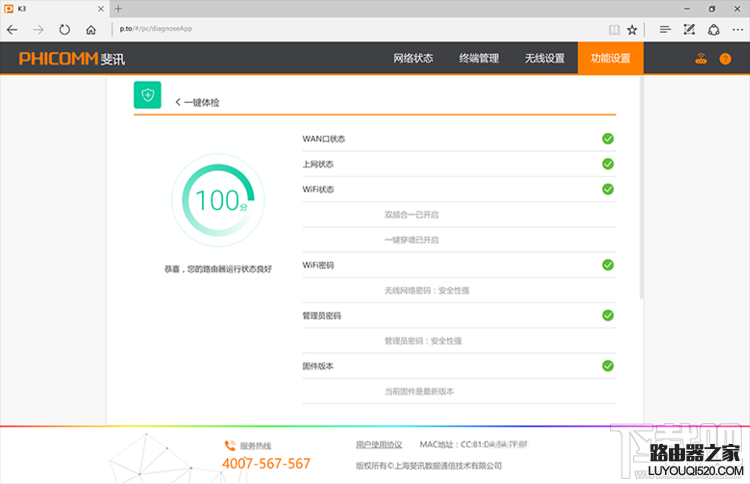Click the green check next to 管理员密码

click(608, 315)
